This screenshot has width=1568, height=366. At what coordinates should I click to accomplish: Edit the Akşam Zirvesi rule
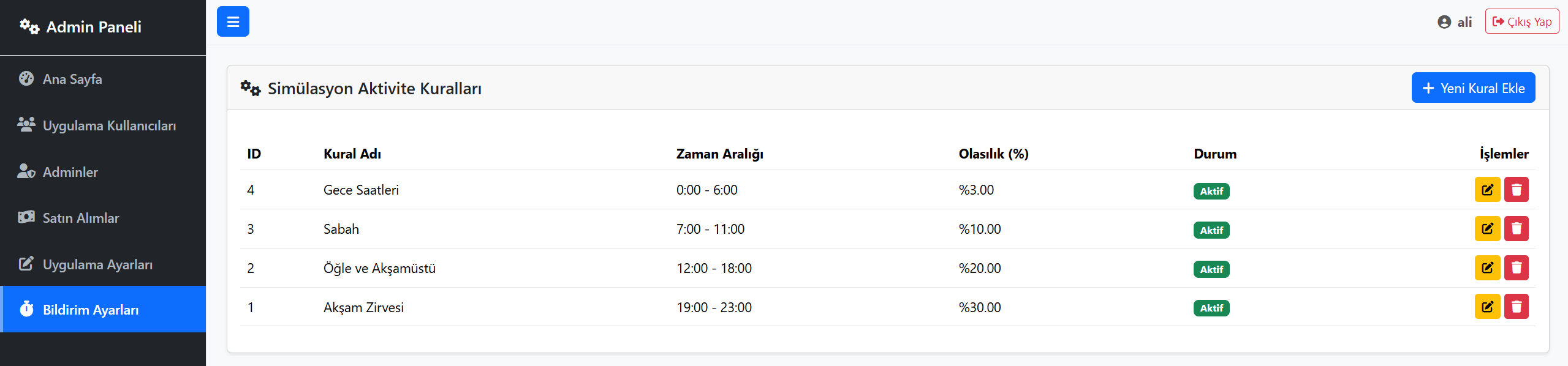(1487, 307)
